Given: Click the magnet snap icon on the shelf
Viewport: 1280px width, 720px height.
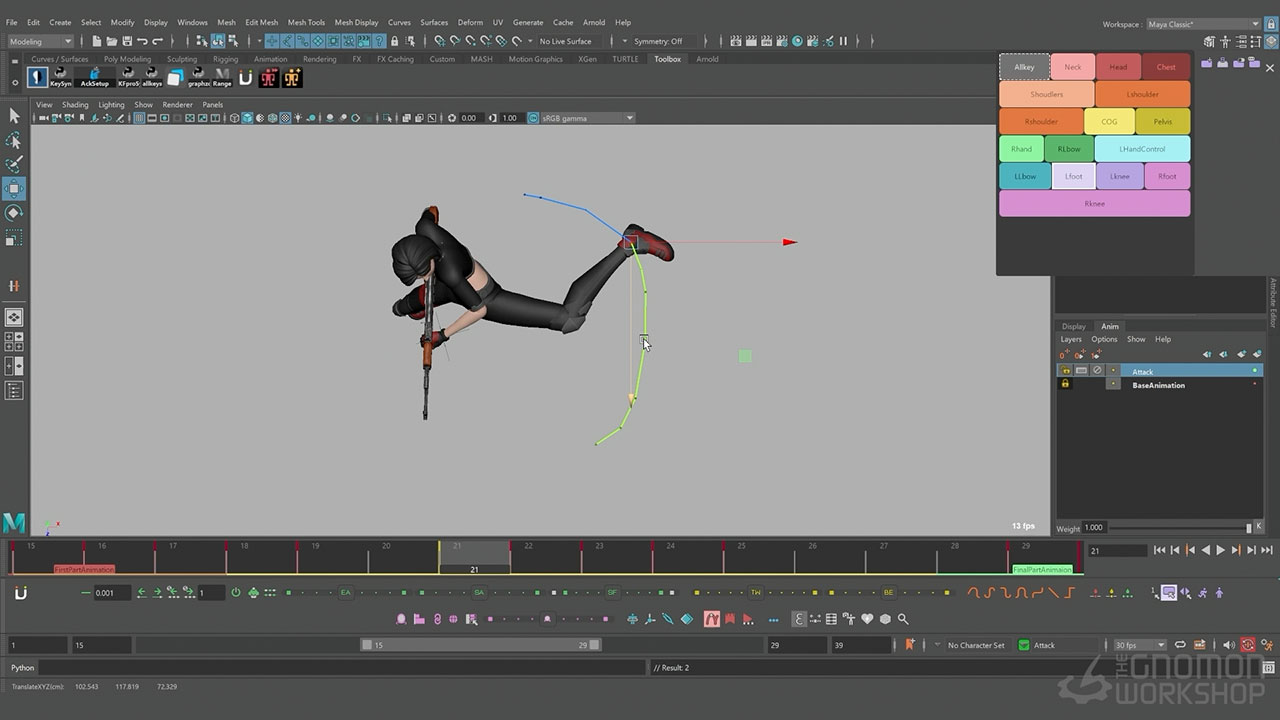Looking at the screenshot, I should point(245,77).
